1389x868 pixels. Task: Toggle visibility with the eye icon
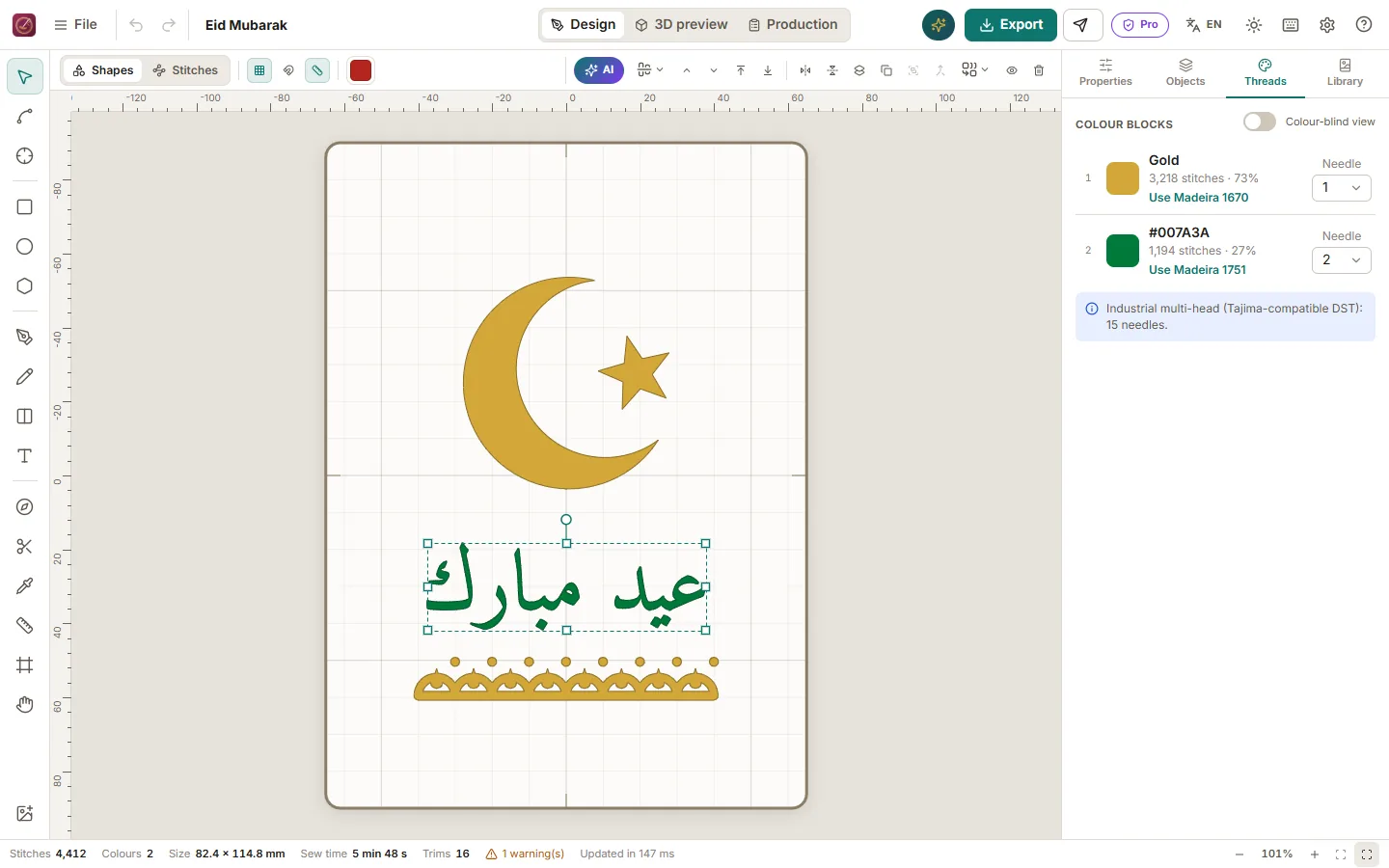coord(1012,70)
